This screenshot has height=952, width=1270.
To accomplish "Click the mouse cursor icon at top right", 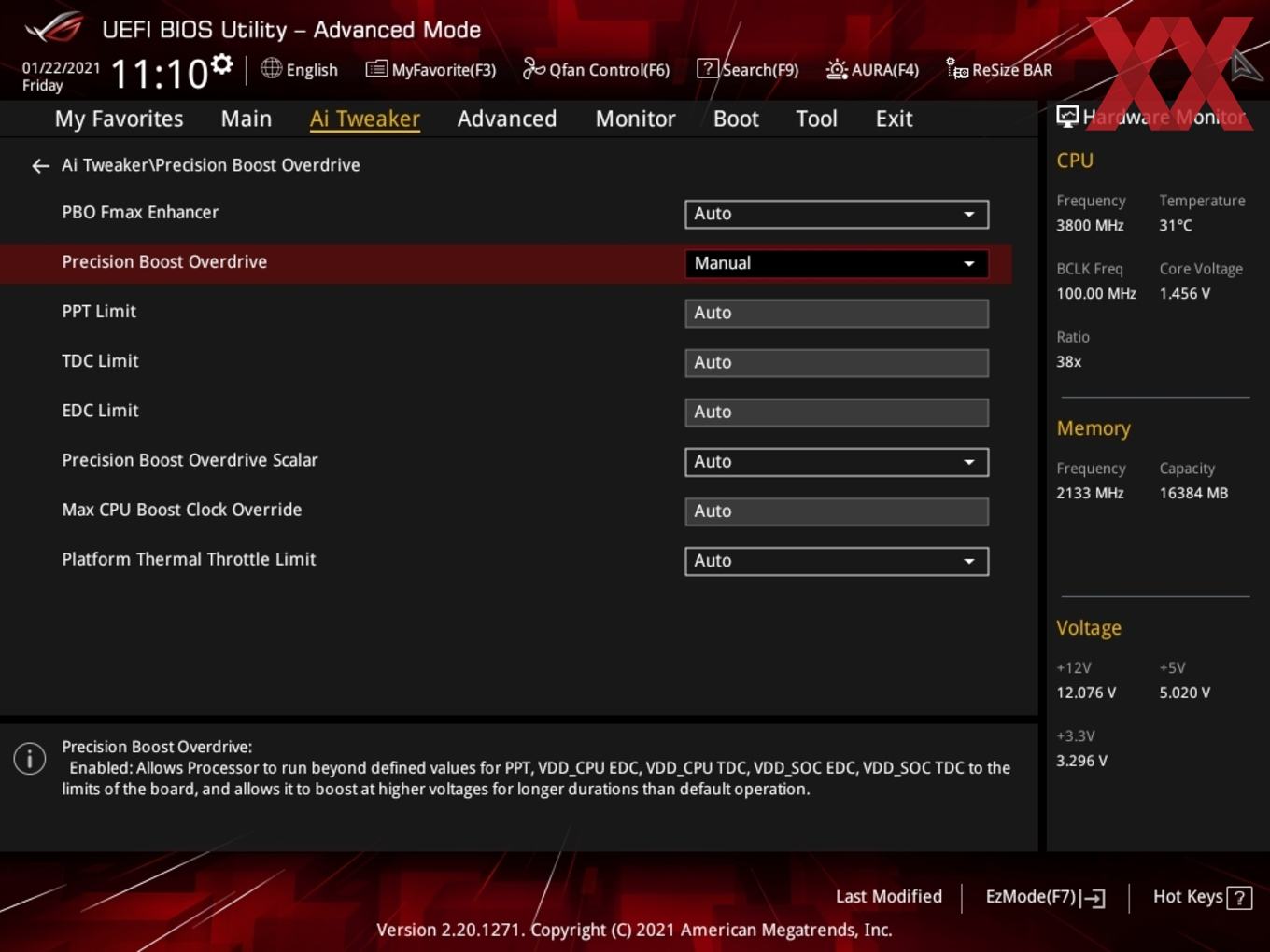I will [x=1247, y=64].
